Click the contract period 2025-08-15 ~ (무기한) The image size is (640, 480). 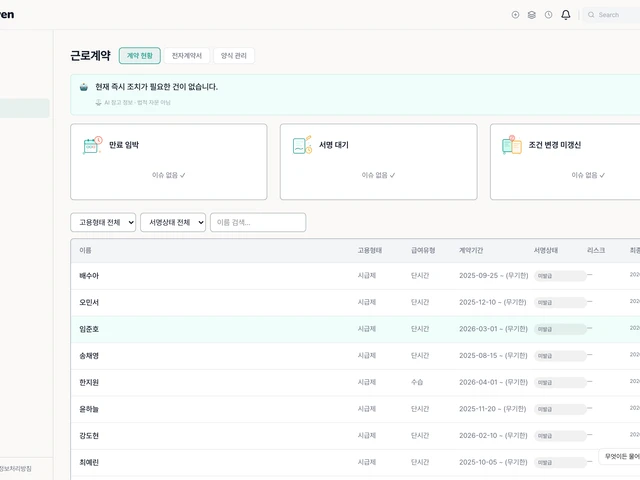coord(493,356)
